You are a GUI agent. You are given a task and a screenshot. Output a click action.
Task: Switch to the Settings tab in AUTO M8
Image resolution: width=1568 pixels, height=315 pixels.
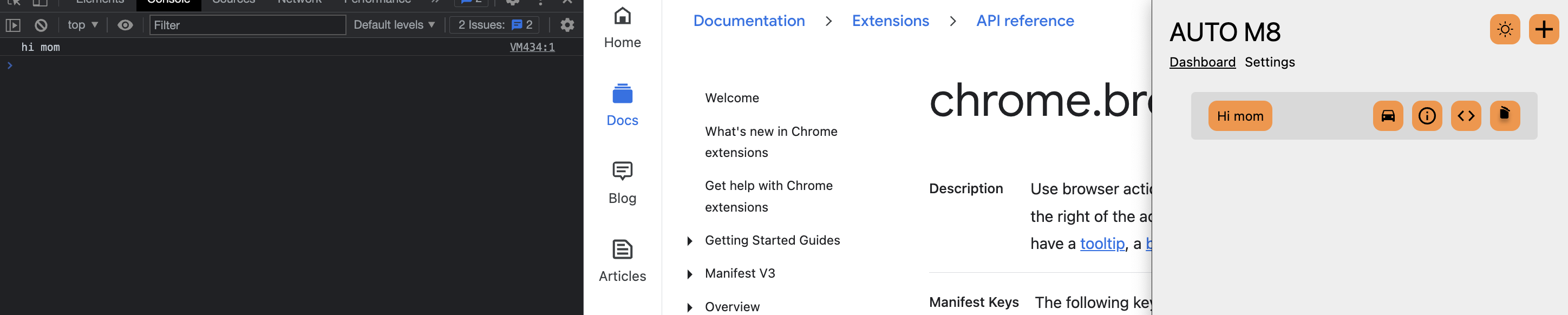coord(1270,63)
